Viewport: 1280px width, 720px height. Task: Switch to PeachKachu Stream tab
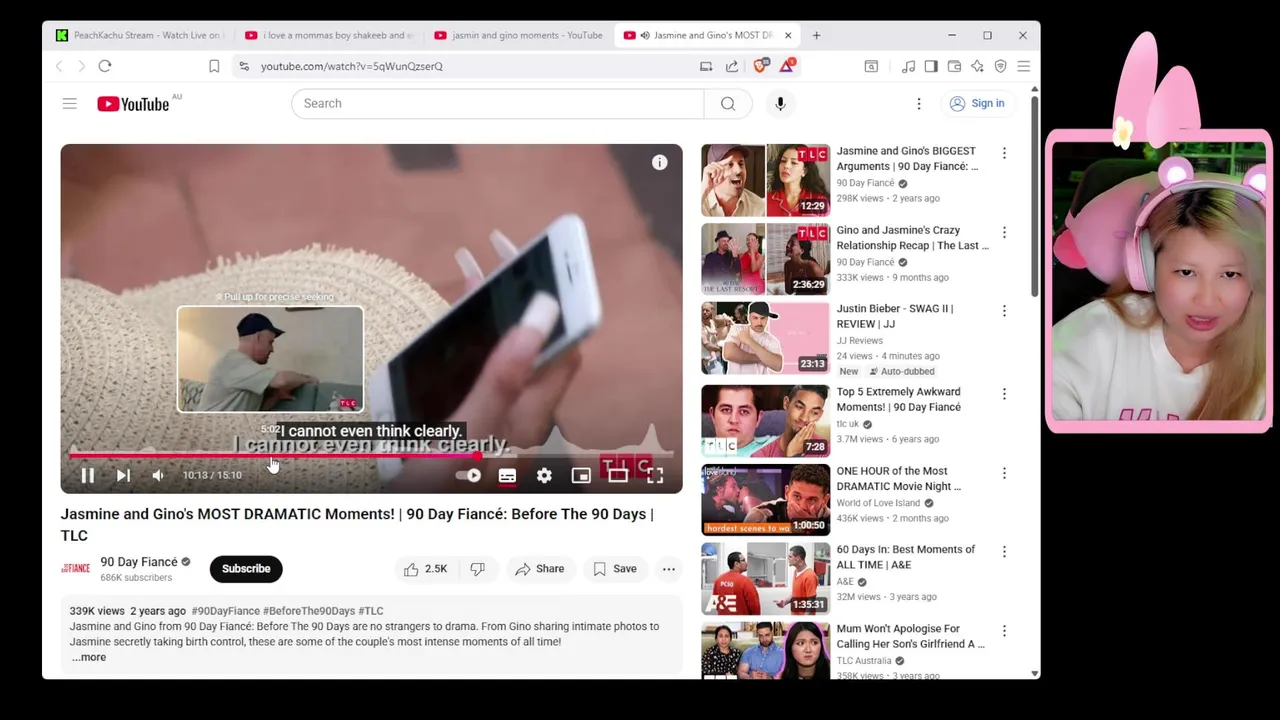coord(138,35)
